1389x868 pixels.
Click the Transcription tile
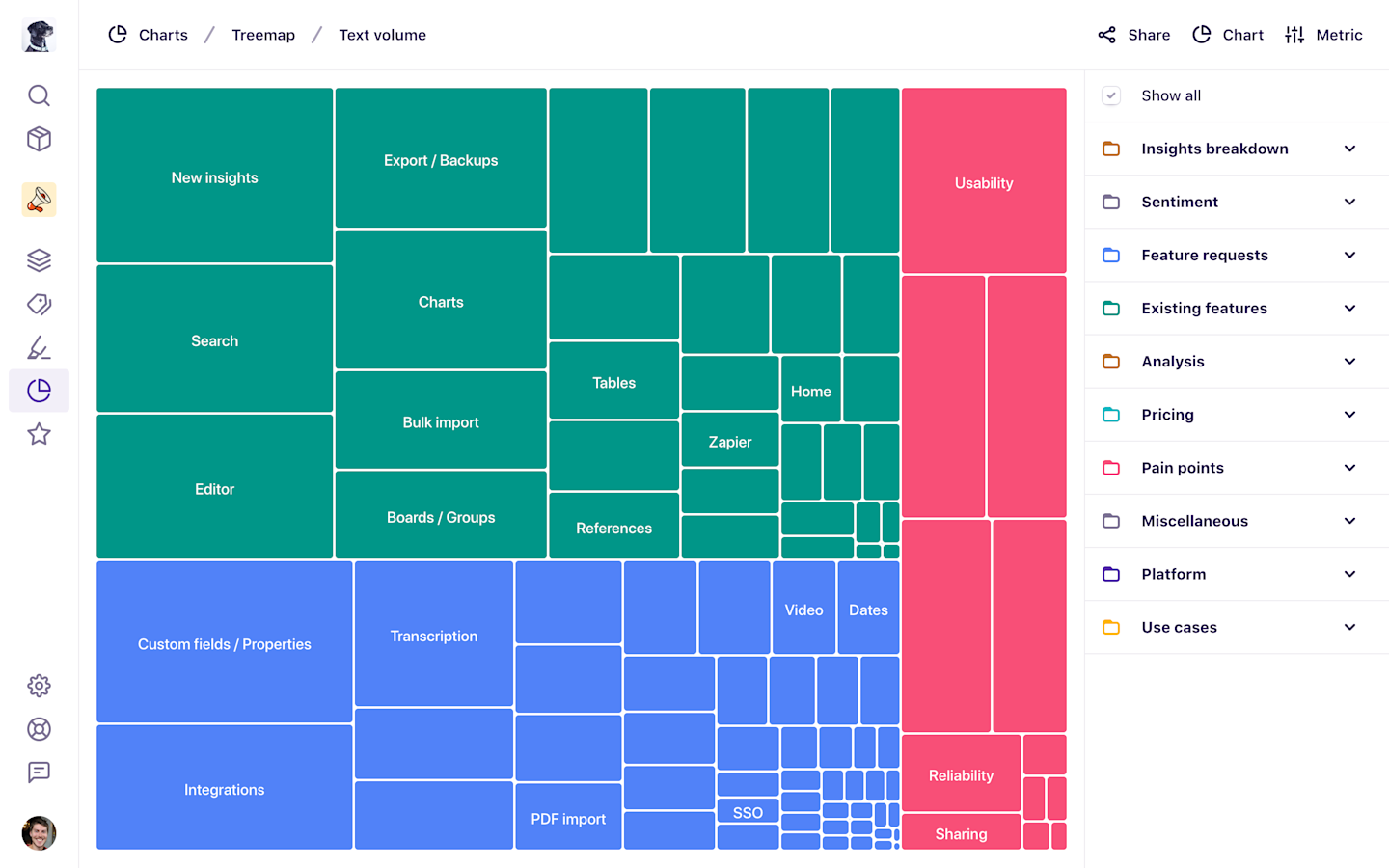[434, 634]
